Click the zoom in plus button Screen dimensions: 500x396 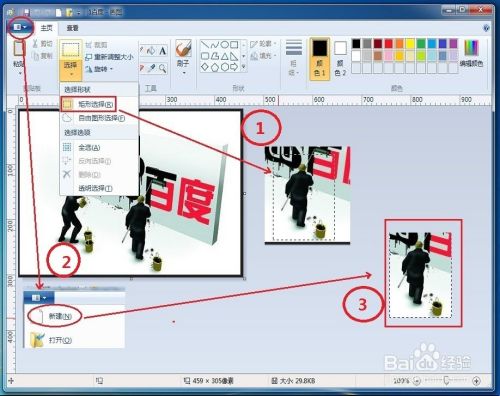[477, 381]
